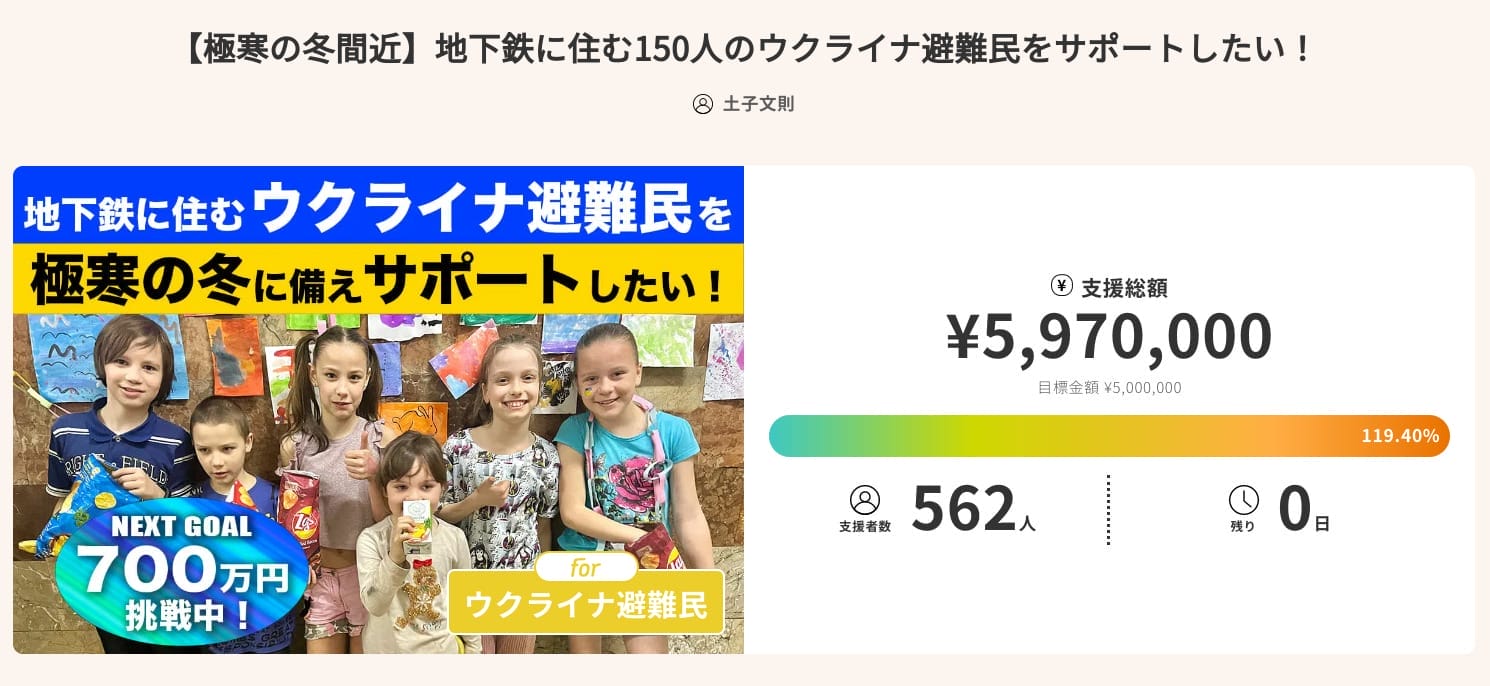Click the yellow ウクライナ避難民 tag on image

point(586,605)
